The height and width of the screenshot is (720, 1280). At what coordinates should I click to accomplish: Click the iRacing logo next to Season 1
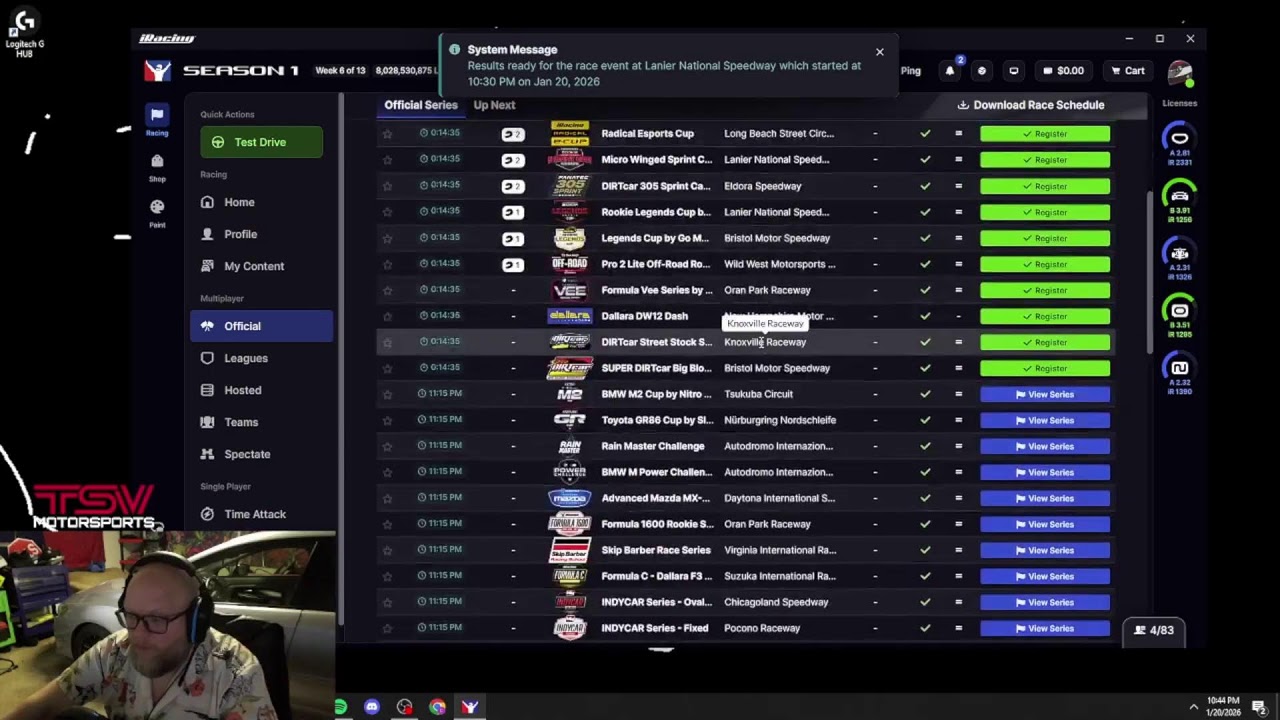[158, 70]
